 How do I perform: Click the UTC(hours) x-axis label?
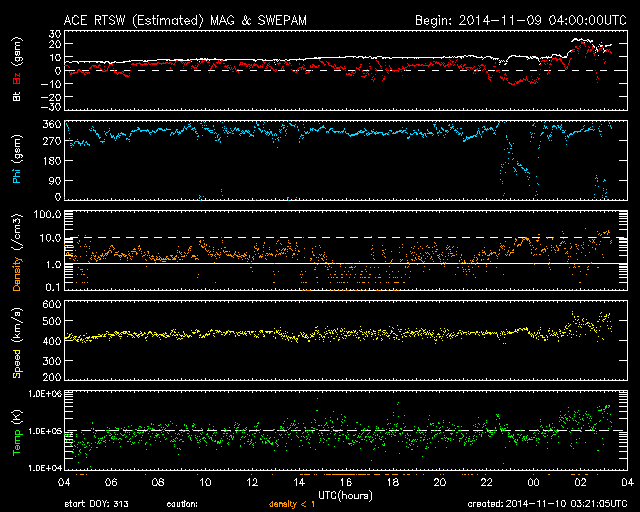coord(346,494)
